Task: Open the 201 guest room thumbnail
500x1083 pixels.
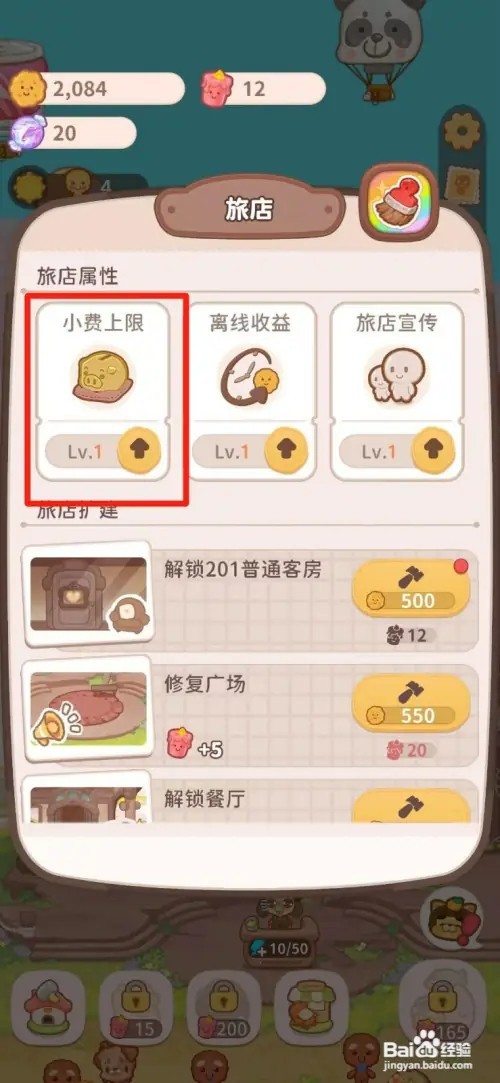Action: 89,593
